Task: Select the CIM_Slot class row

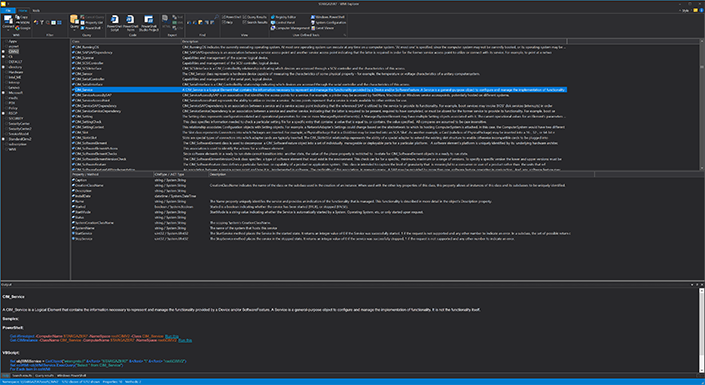Action: pyautogui.click(x=319, y=132)
